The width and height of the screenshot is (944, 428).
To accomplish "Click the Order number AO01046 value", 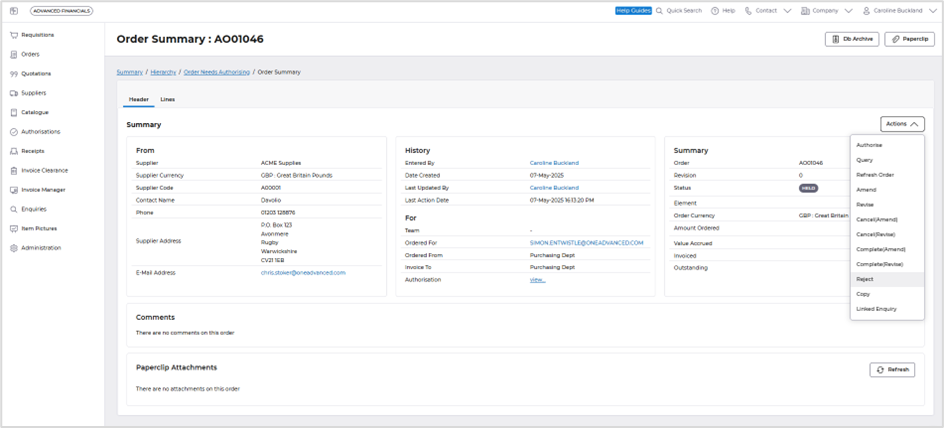I will click(x=811, y=163).
